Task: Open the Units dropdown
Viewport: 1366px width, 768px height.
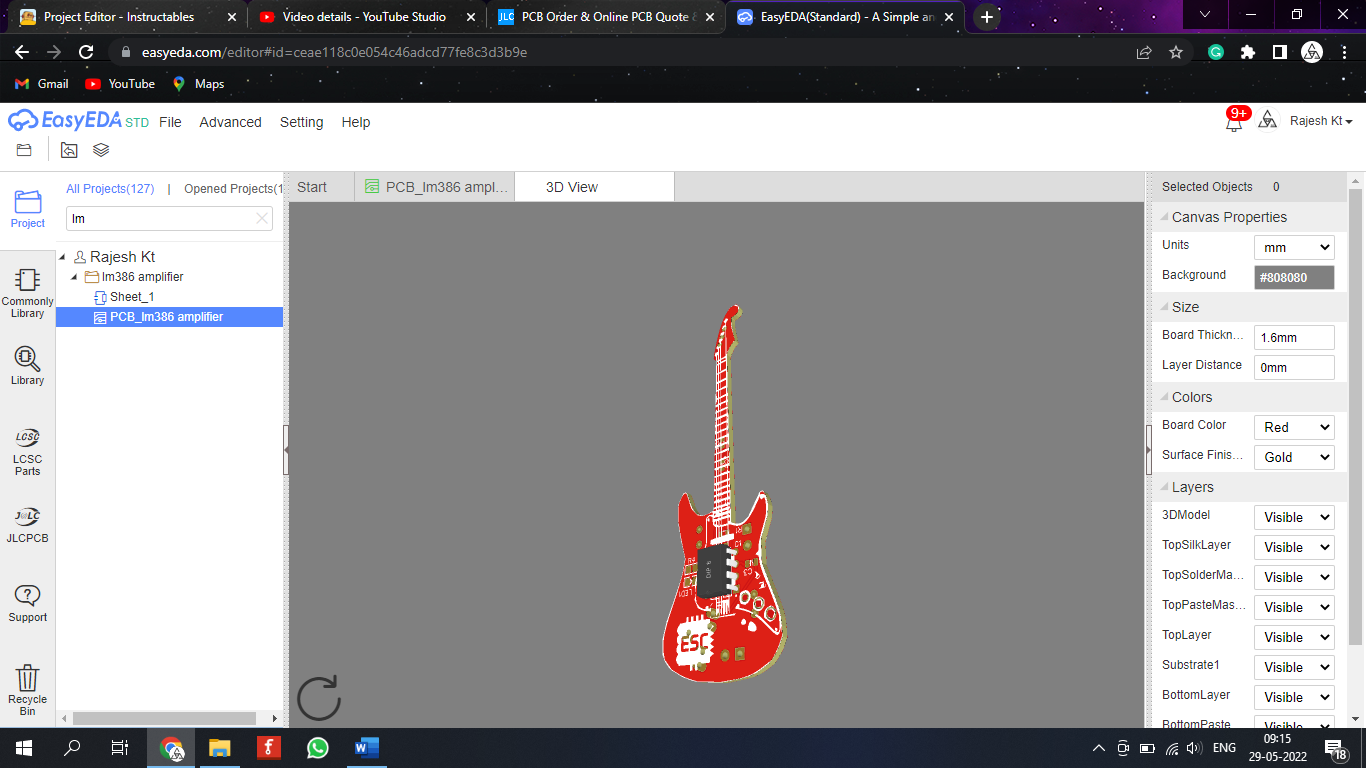Action: pyautogui.click(x=1294, y=247)
